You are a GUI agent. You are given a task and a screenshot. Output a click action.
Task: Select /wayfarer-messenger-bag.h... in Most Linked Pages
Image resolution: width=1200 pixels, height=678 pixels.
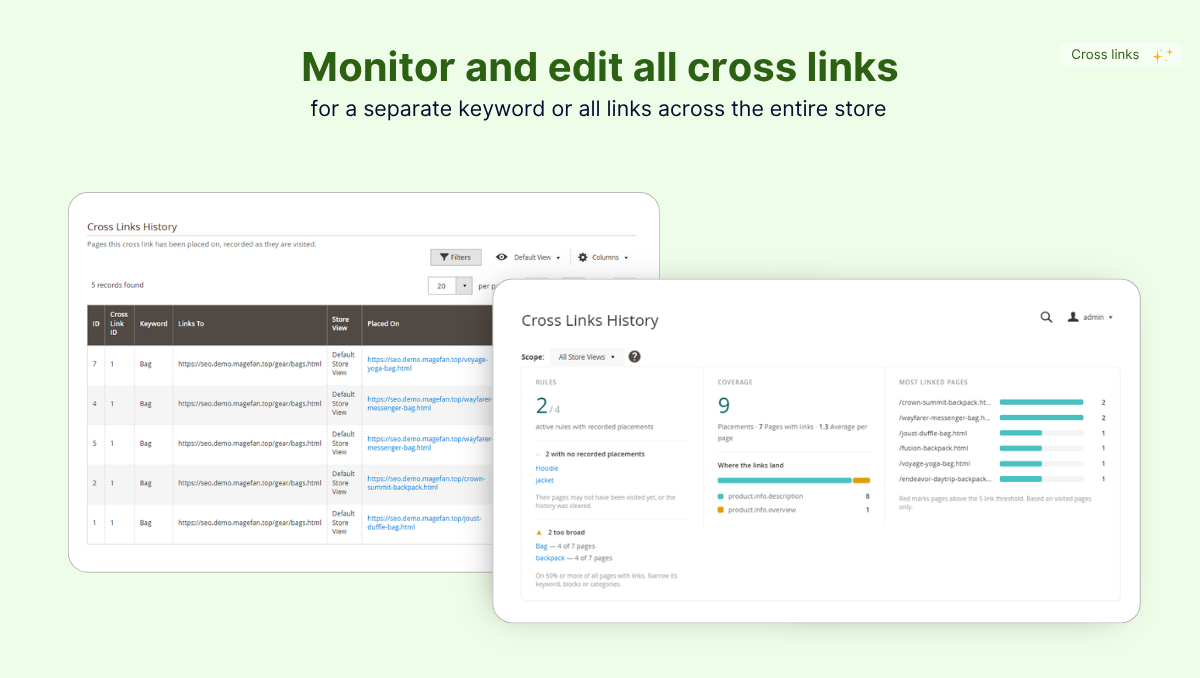(x=945, y=418)
